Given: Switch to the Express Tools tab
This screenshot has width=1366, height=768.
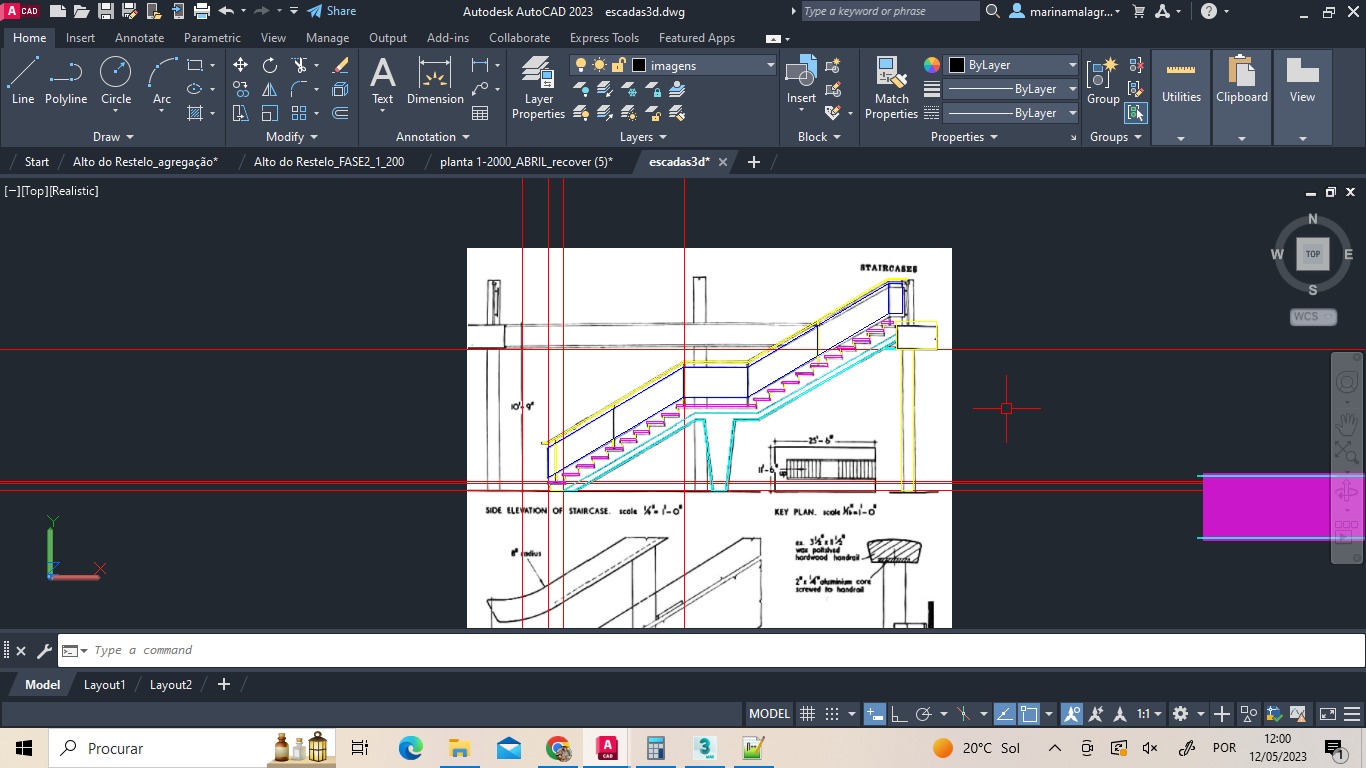Looking at the screenshot, I should (x=604, y=38).
